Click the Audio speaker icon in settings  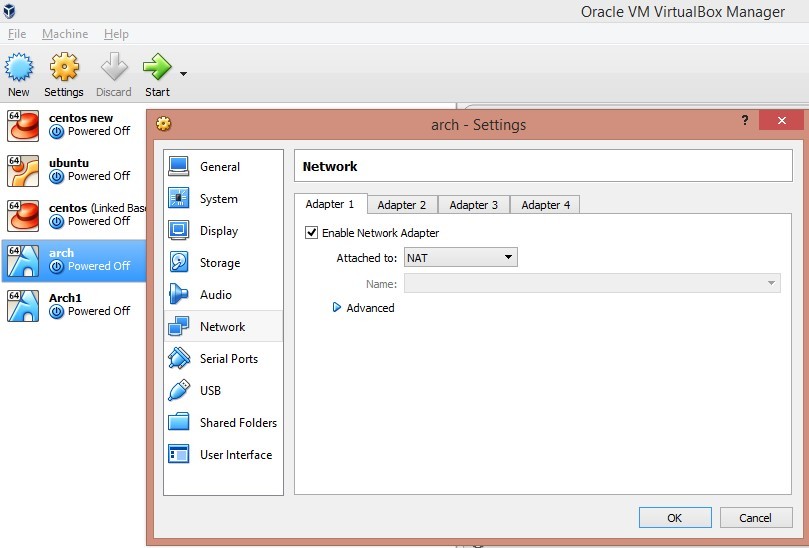(179, 294)
